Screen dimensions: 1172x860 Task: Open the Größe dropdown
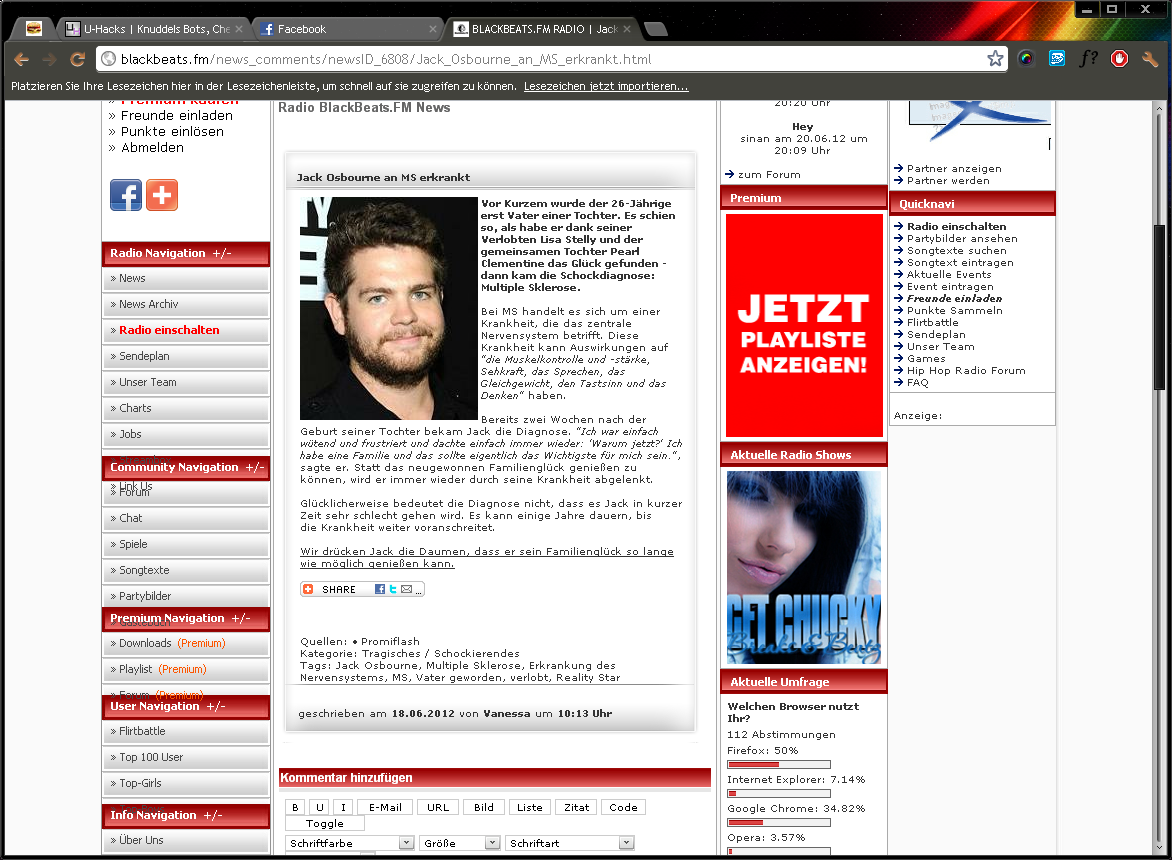pos(460,843)
